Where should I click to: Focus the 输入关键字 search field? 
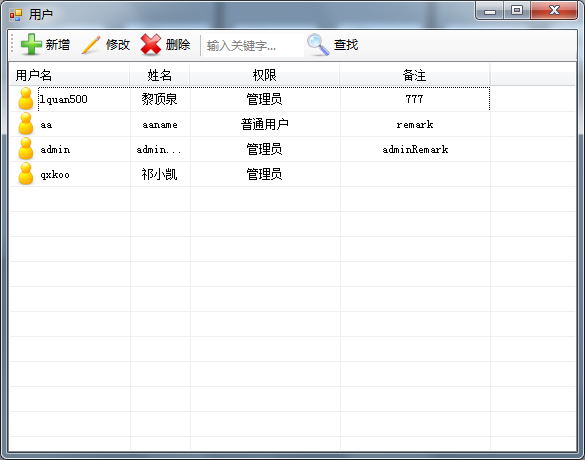(x=253, y=46)
